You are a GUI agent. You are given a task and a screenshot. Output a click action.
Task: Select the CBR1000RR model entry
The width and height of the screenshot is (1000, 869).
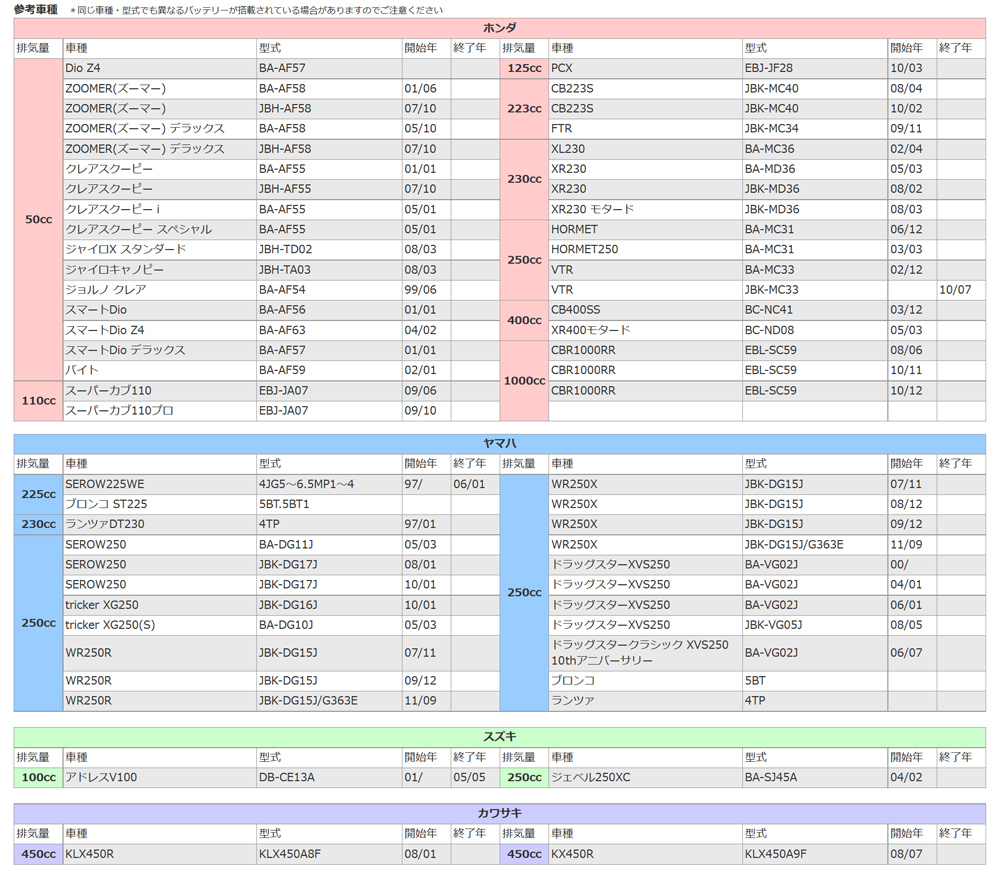coord(584,350)
